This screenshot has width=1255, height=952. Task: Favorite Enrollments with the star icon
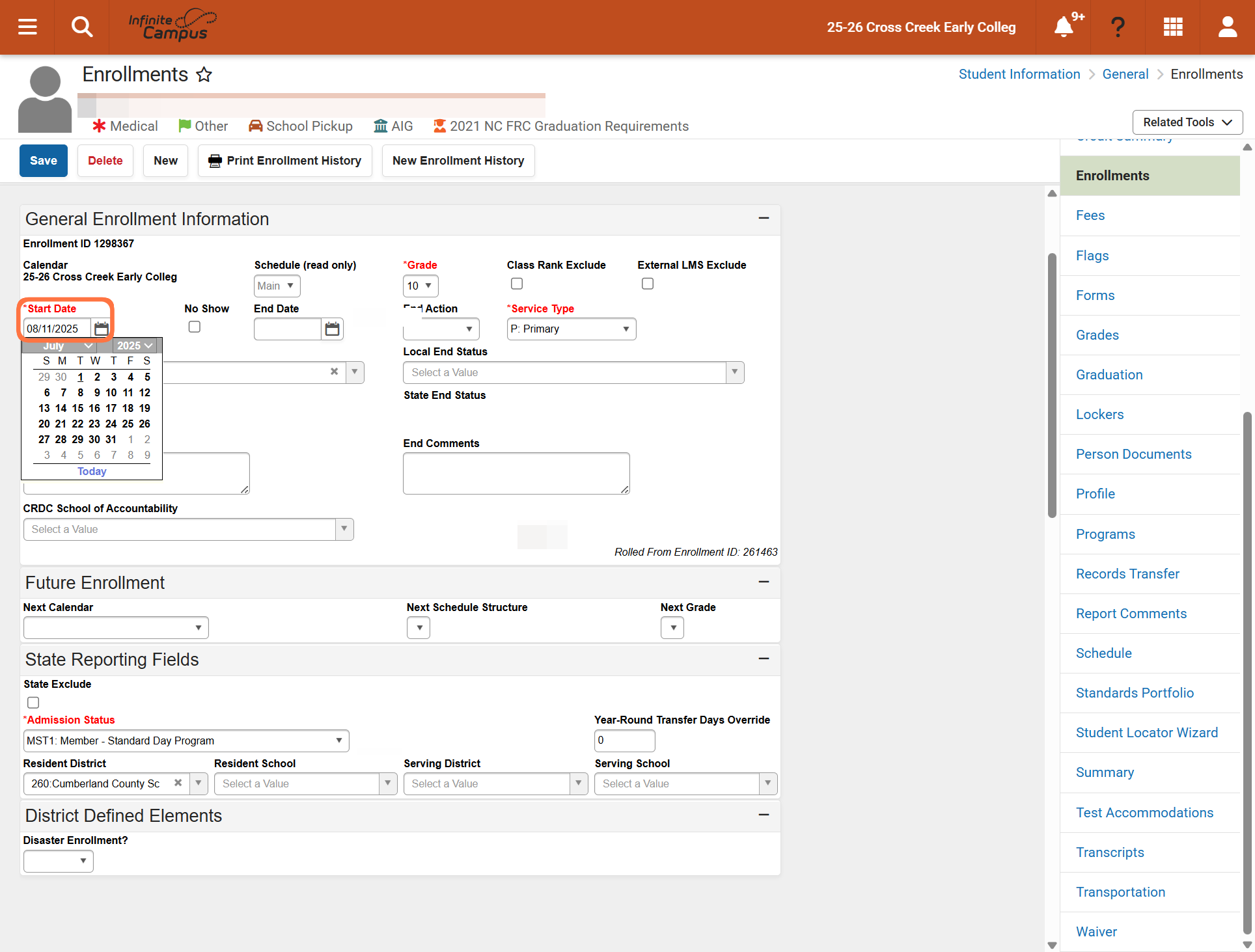204,74
